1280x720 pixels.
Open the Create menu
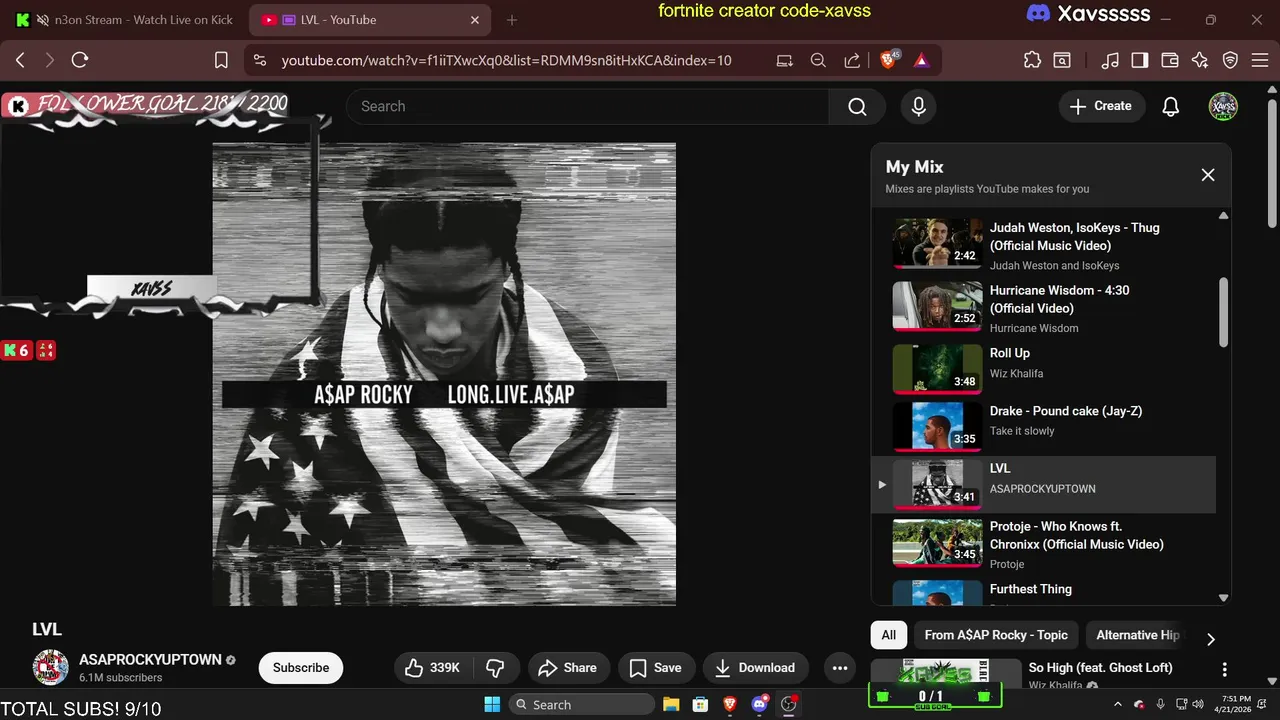click(x=1101, y=106)
